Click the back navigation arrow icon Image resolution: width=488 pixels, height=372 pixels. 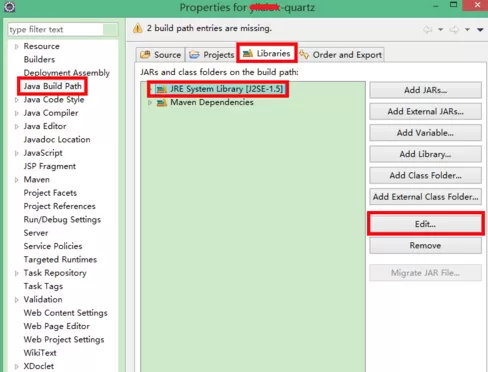coord(427,30)
